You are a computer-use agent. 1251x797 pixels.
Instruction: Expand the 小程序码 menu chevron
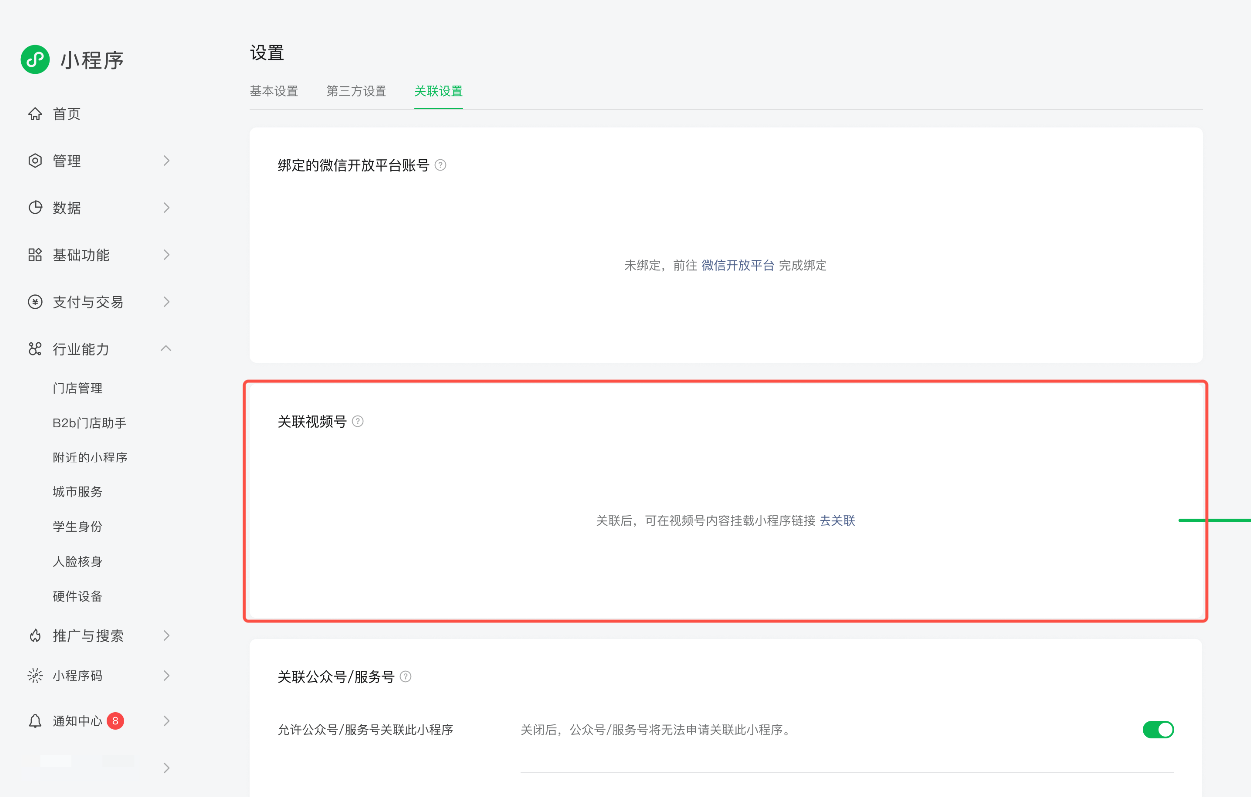pyautogui.click(x=166, y=676)
